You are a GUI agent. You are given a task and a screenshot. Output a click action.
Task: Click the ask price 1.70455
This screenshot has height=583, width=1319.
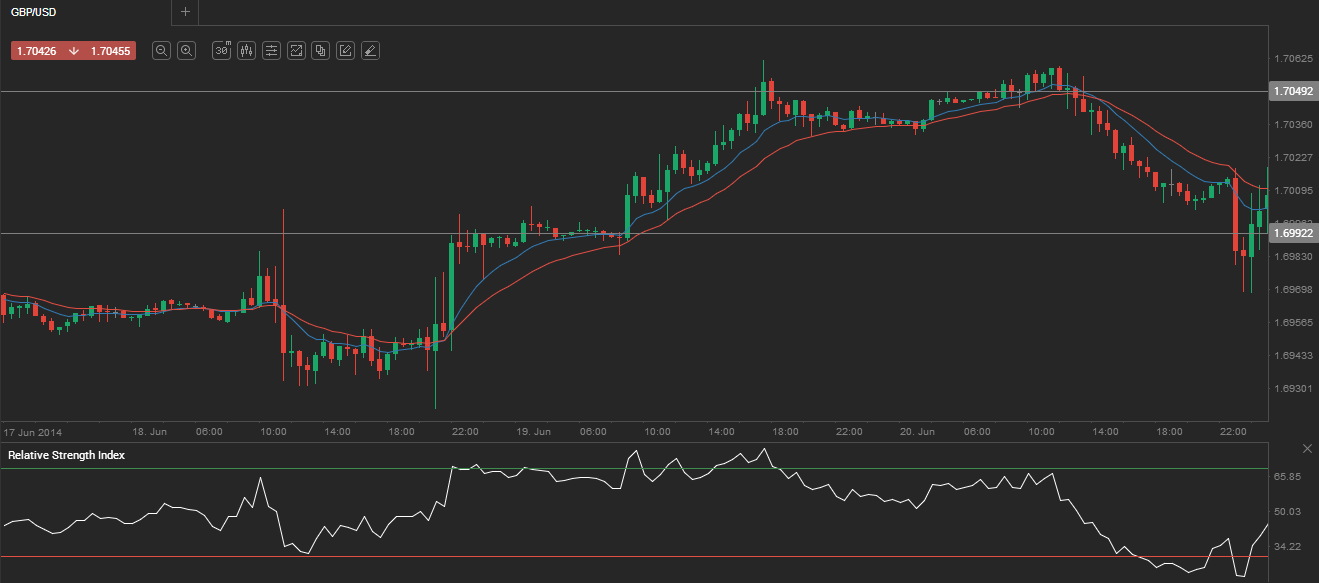coord(110,50)
